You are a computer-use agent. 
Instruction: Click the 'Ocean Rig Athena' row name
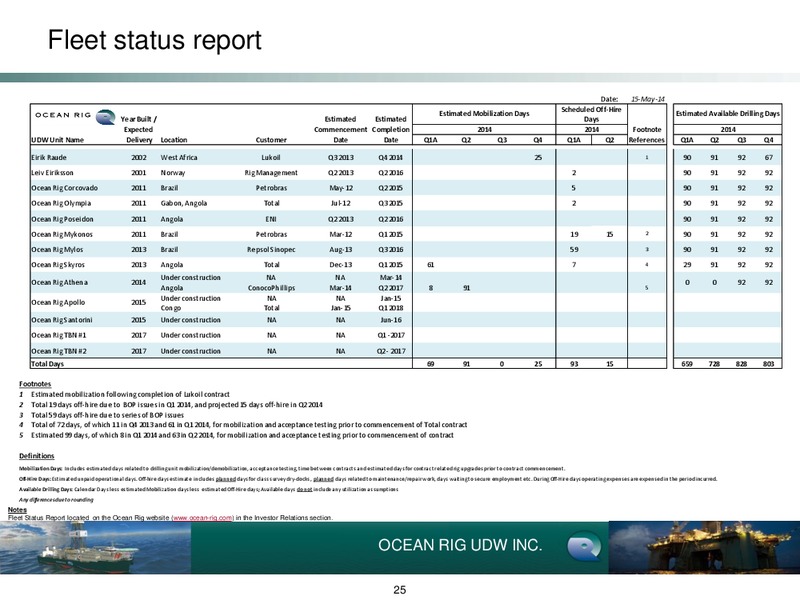pos(59,282)
